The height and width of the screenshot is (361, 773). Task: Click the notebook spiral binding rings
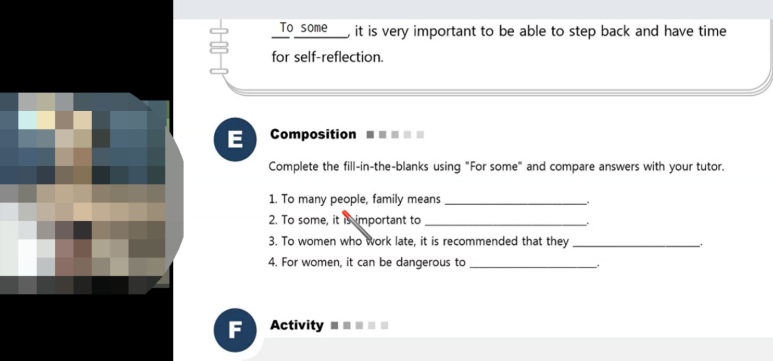[x=219, y=47]
